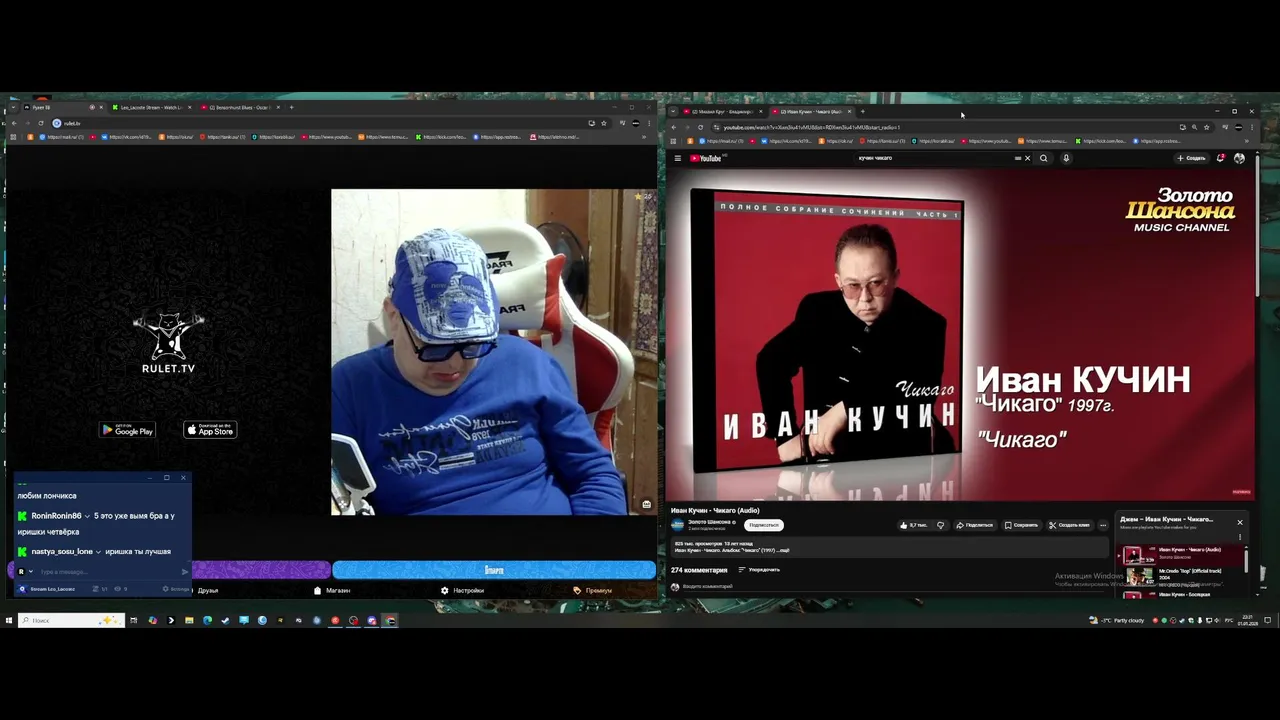
Task: Open taskbar clock and date
Action: pyautogui.click(x=1248, y=620)
